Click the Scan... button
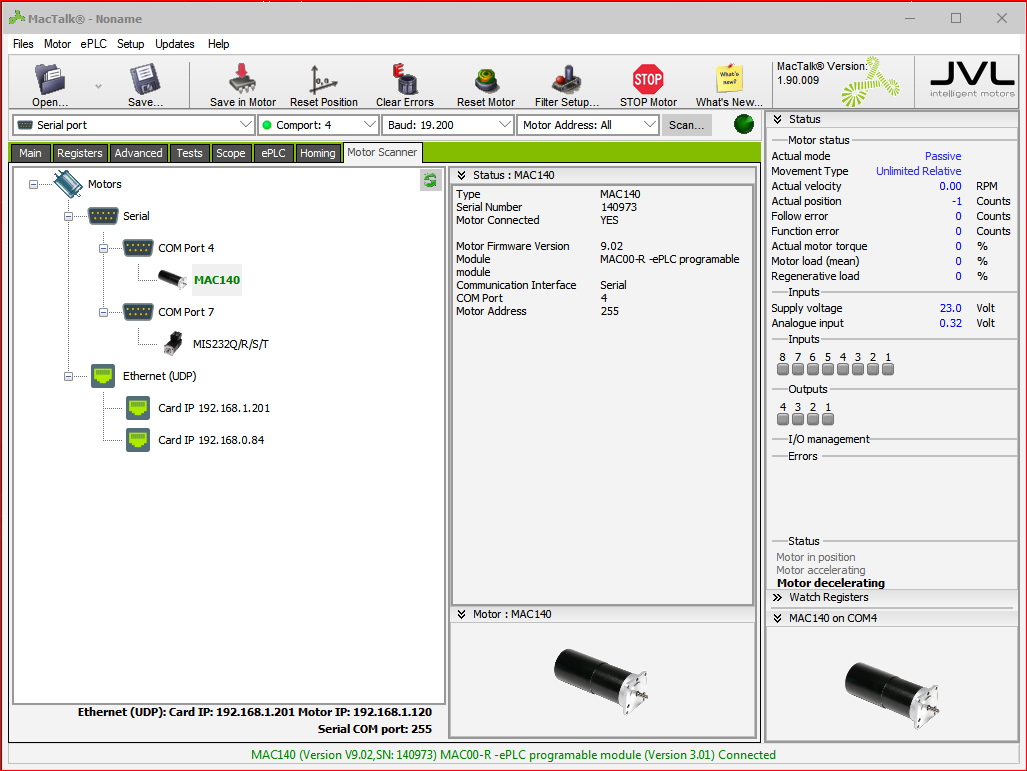1027x771 pixels. 686,124
